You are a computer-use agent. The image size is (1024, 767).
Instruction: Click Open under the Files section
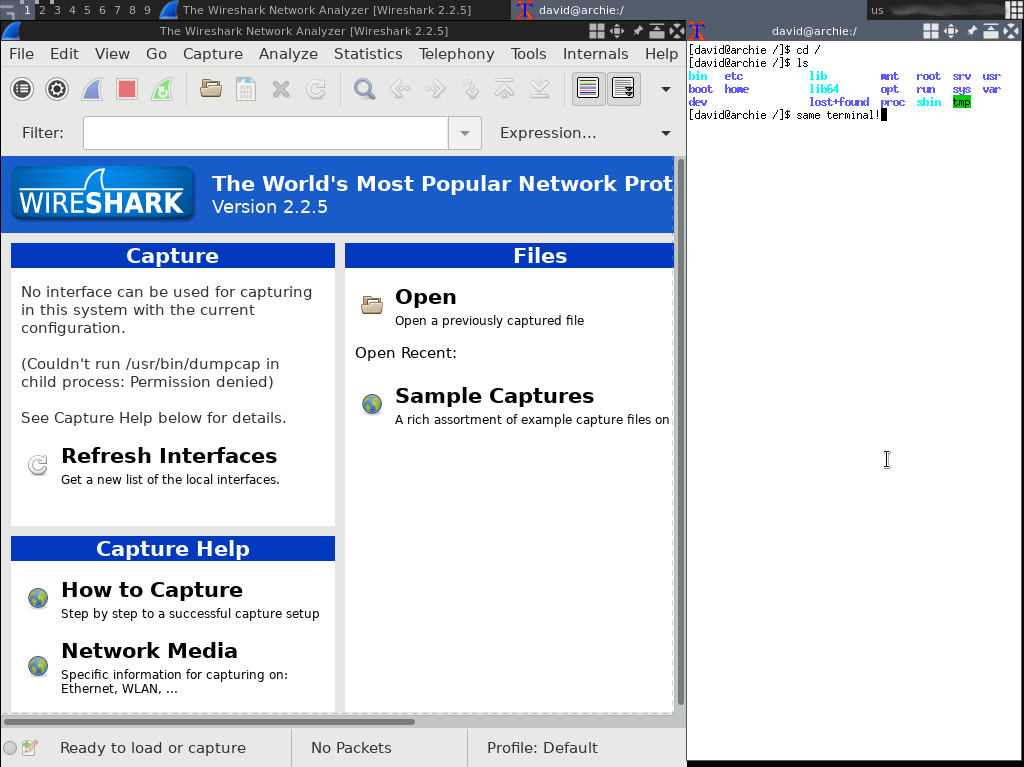click(x=426, y=297)
